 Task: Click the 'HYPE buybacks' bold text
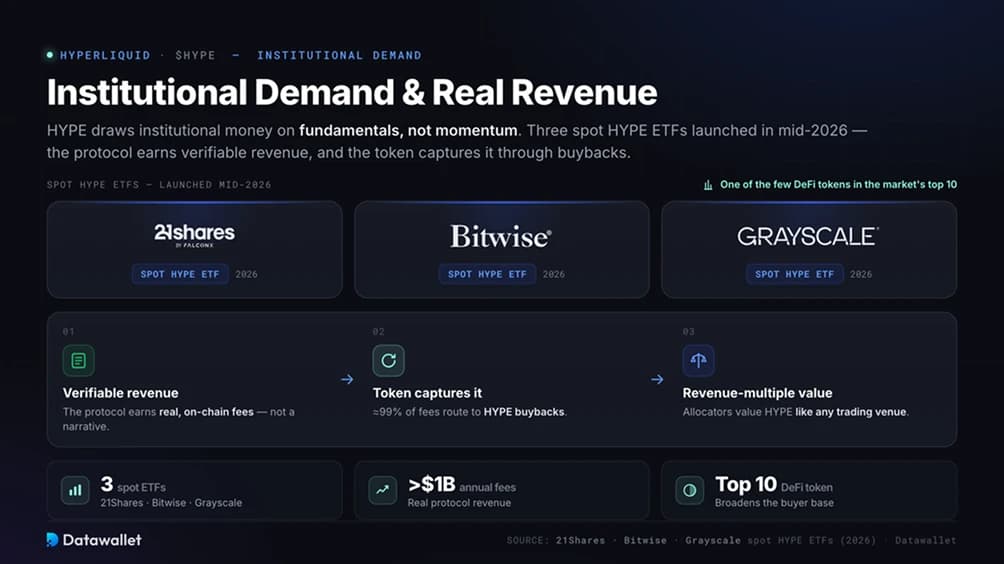tap(524, 412)
